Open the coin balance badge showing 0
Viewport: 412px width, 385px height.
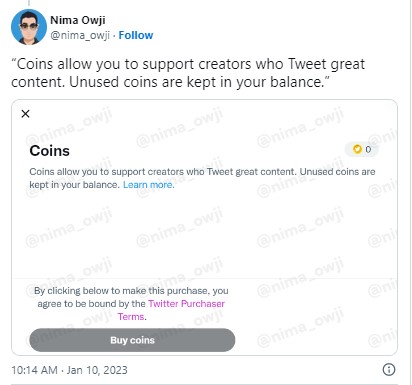coord(362,149)
